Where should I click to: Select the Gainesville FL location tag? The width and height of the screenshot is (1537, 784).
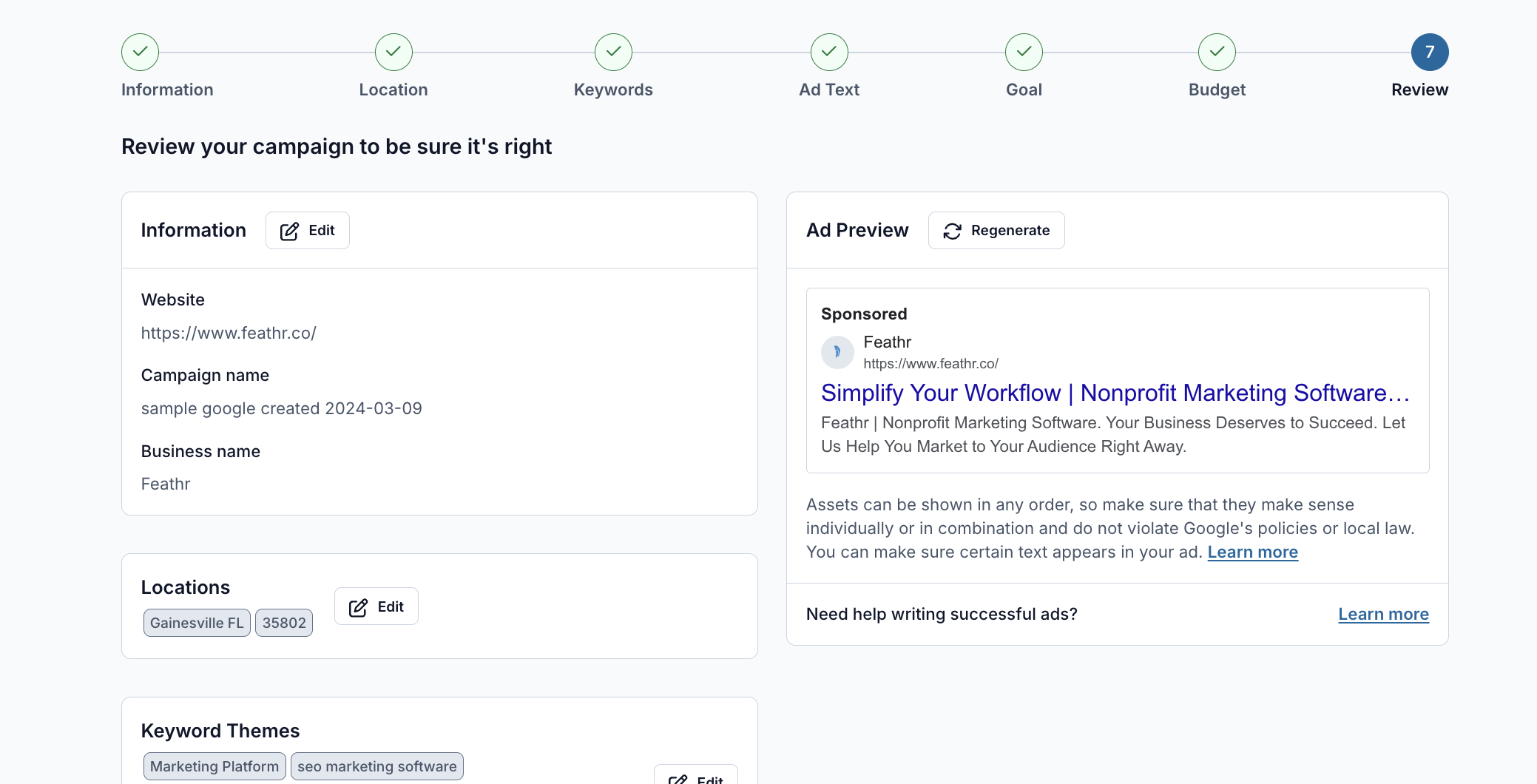(197, 623)
